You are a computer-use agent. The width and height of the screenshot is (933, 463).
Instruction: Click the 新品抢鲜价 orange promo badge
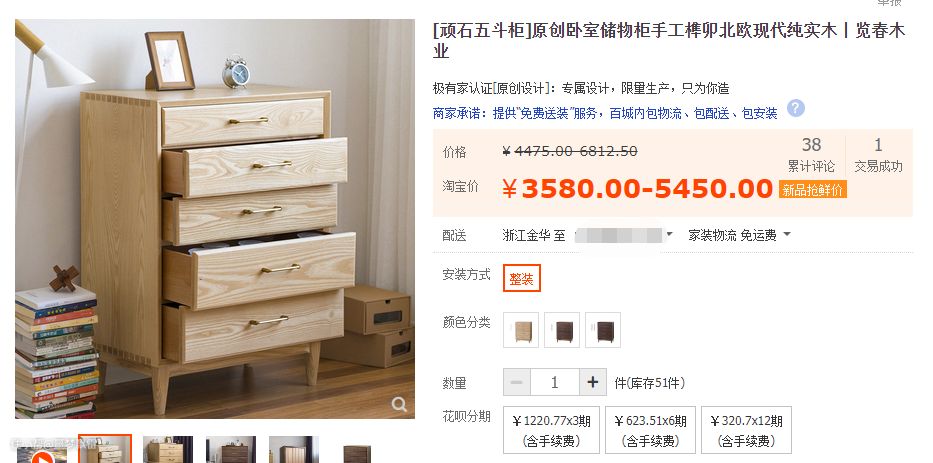point(812,190)
